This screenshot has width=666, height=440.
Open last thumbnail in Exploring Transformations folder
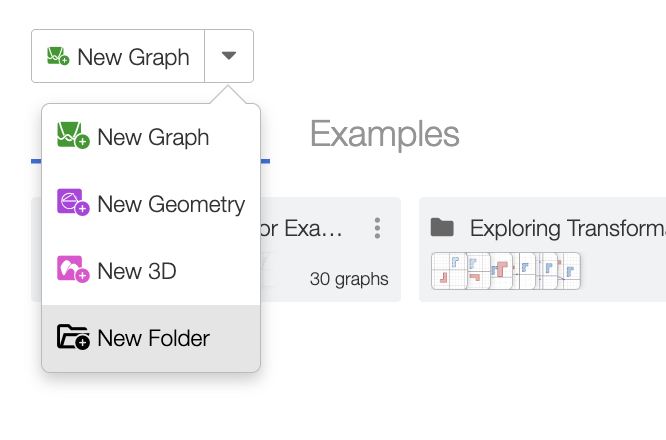coord(569,271)
